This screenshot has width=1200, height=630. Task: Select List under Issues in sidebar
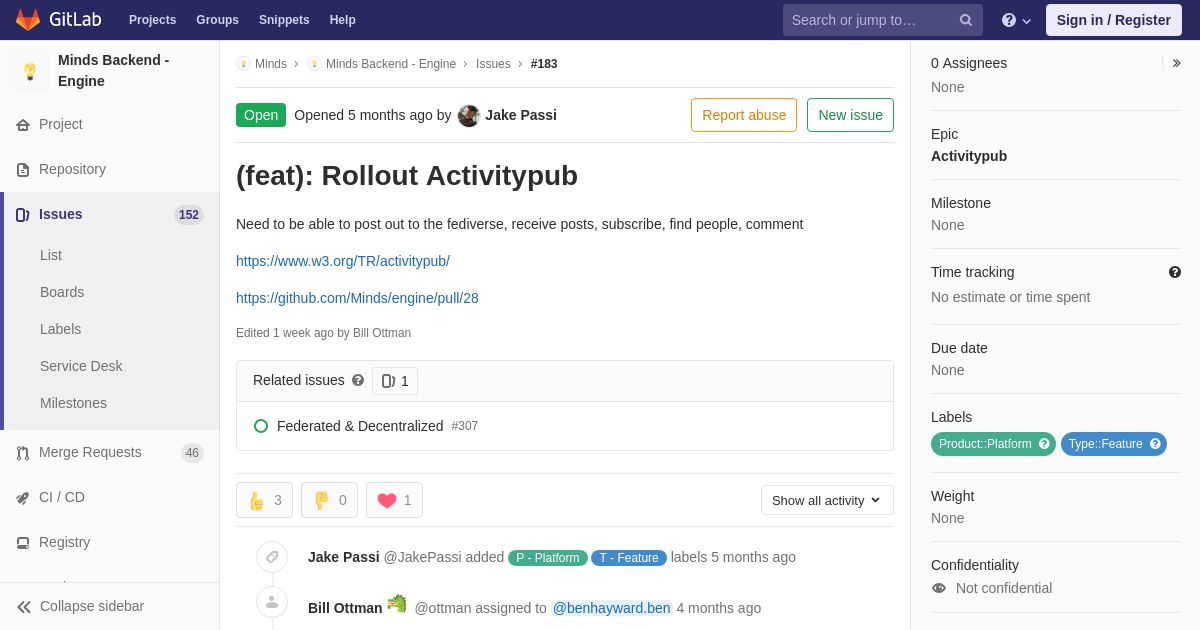51,255
